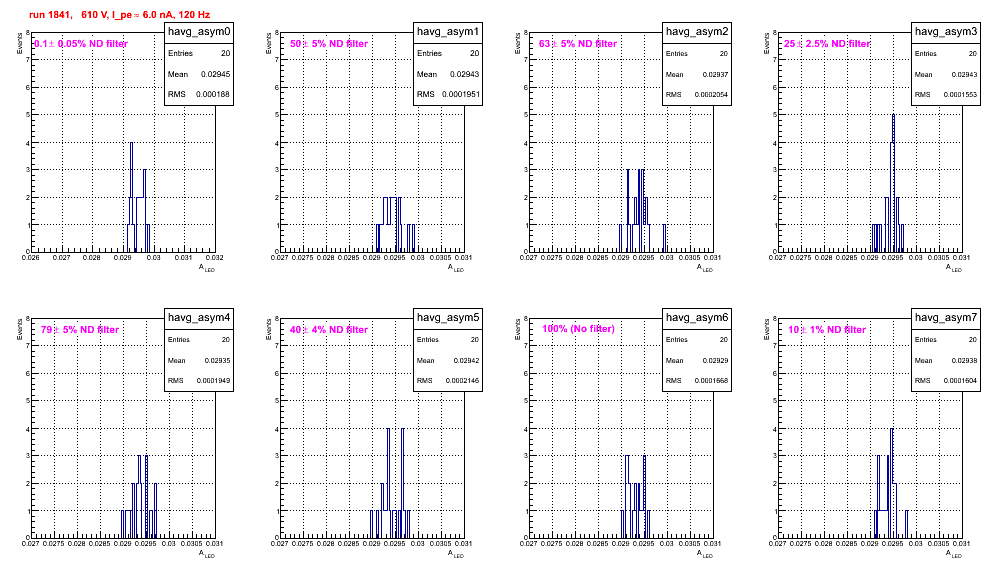Click the '25± 2.5% ND filter' label

pyautogui.click(x=827, y=44)
